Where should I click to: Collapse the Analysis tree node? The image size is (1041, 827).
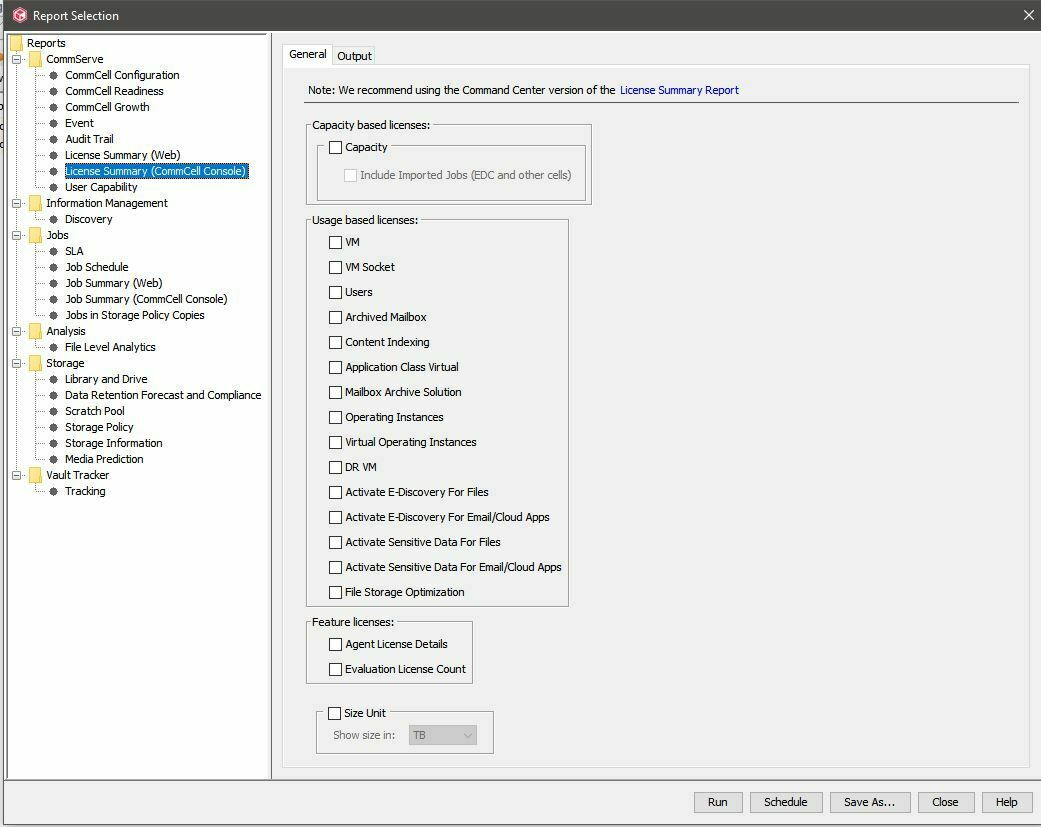pyautogui.click(x=17, y=331)
